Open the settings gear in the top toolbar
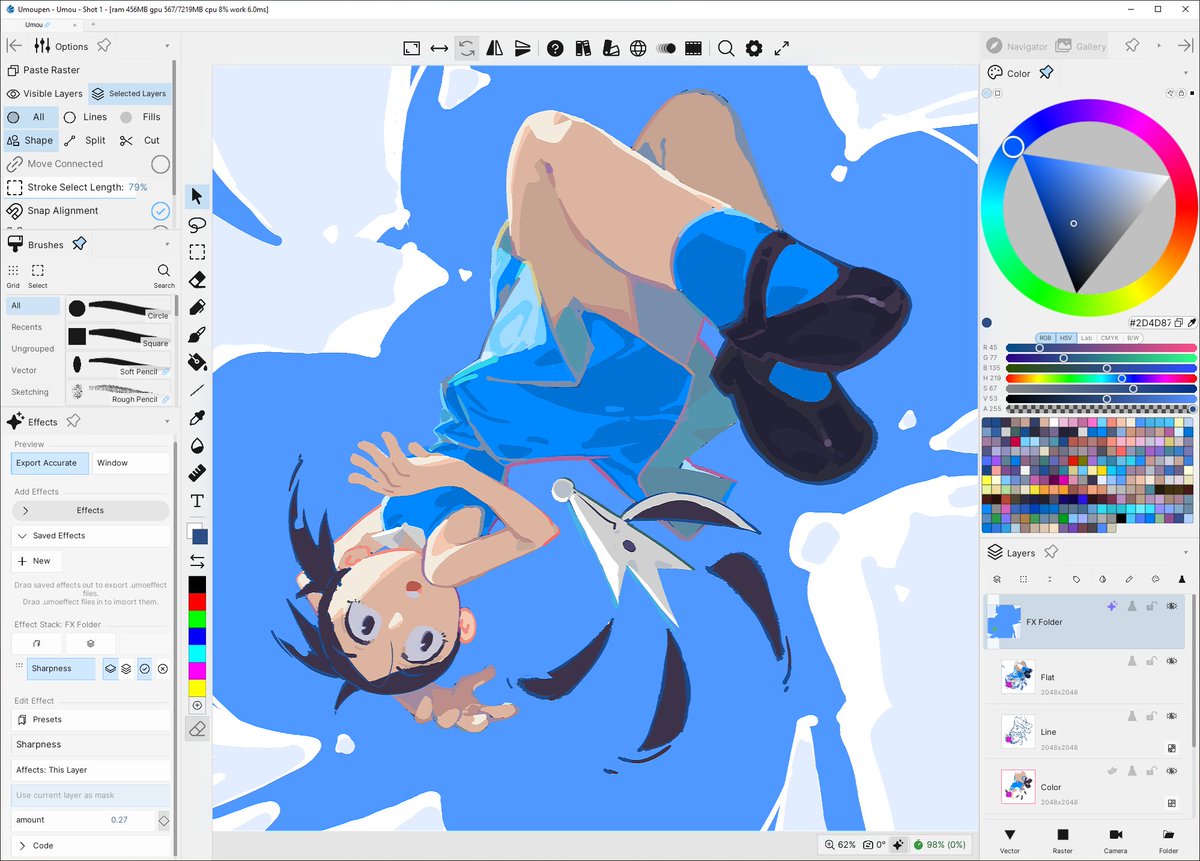The width and height of the screenshot is (1200, 861). click(754, 48)
